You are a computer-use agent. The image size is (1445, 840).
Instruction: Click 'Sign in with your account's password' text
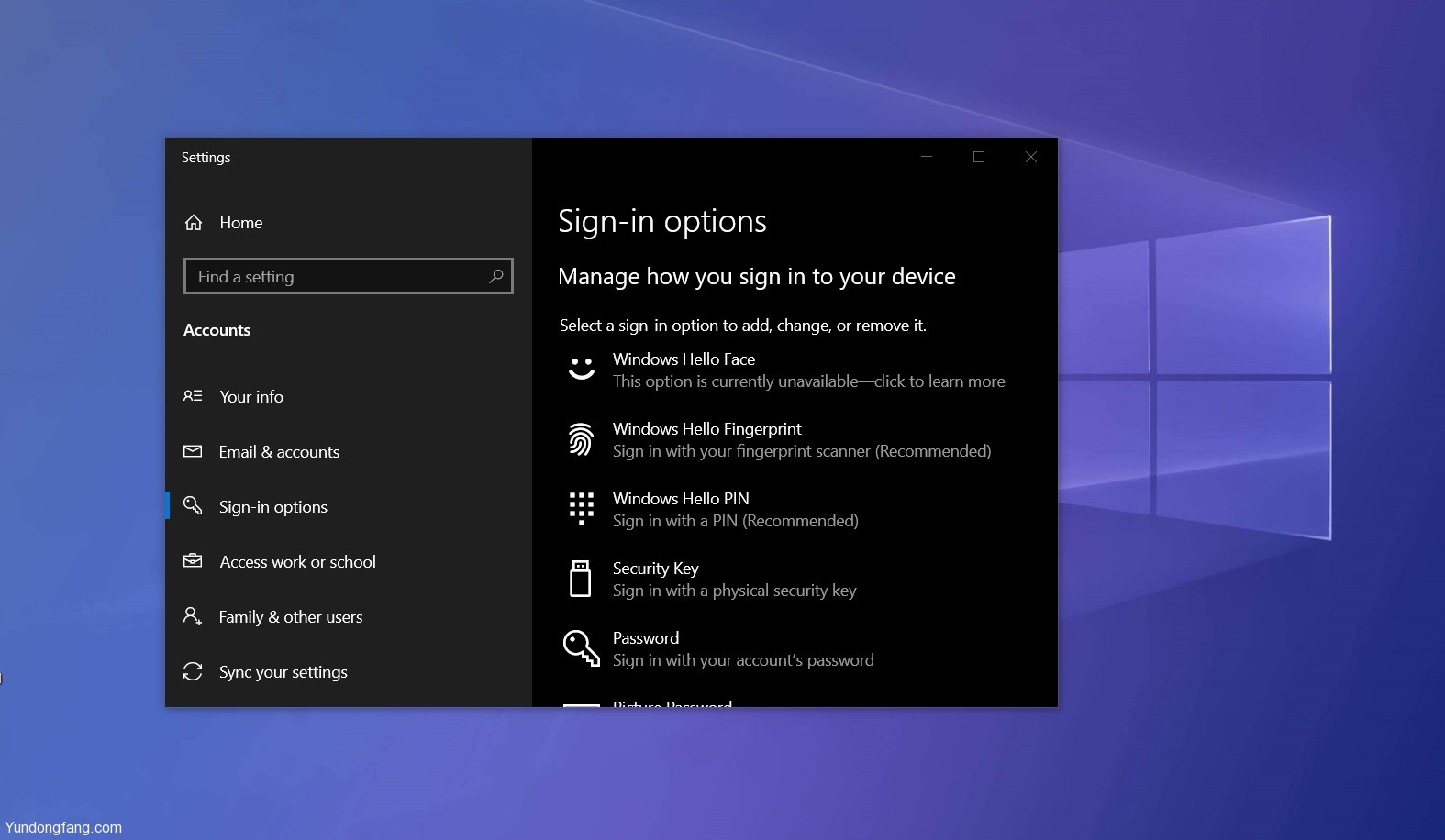(x=743, y=660)
